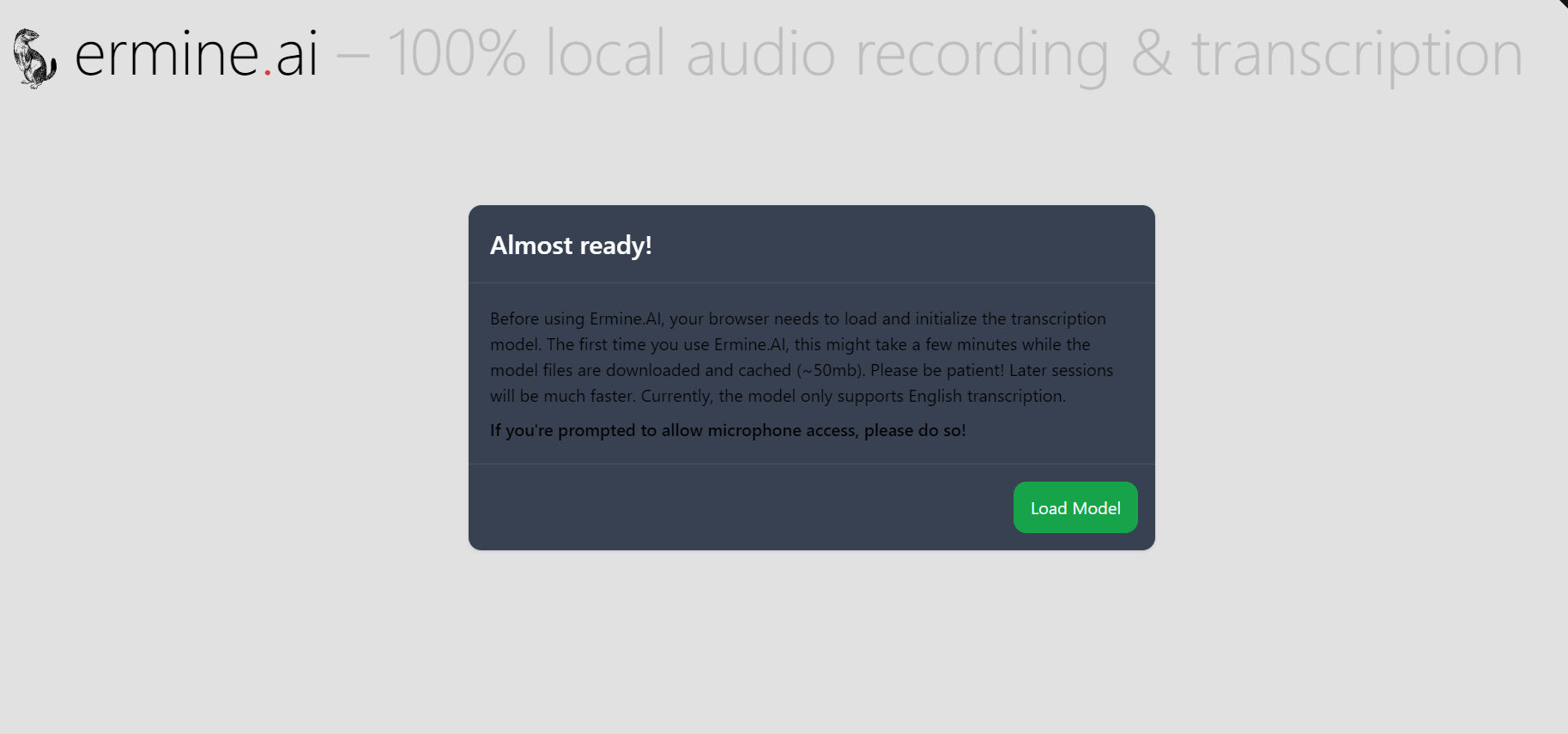1568x734 pixels.
Task: Select the 'Almost ready!' dialog heading
Action: (571, 246)
